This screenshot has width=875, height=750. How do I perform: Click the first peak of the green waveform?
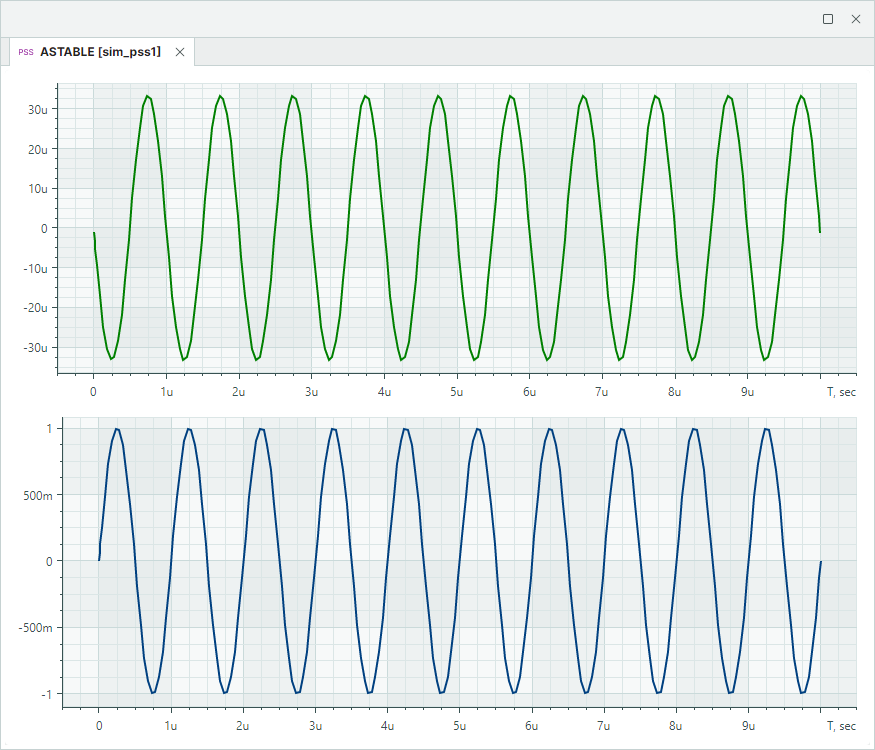(147, 96)
